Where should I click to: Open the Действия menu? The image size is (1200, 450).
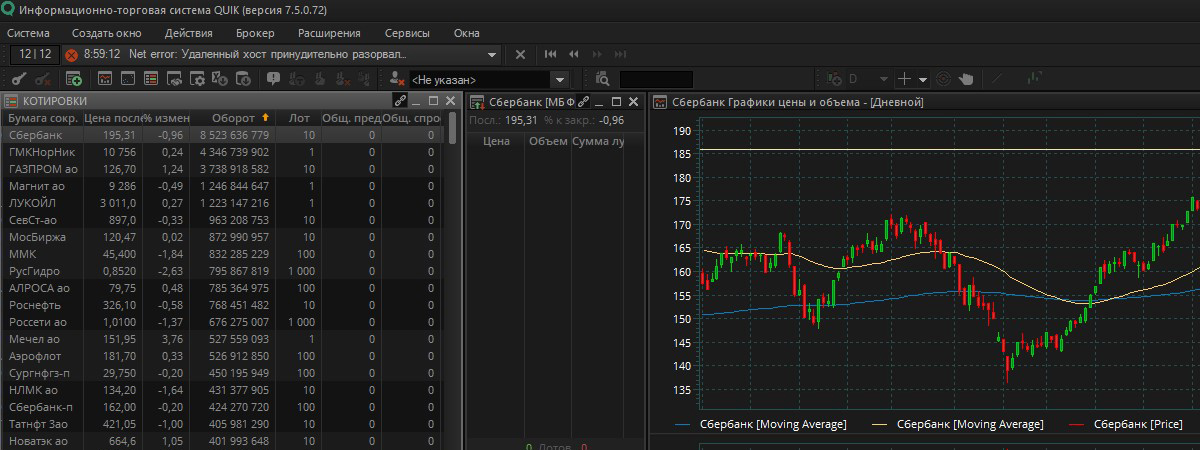point(188,33)
